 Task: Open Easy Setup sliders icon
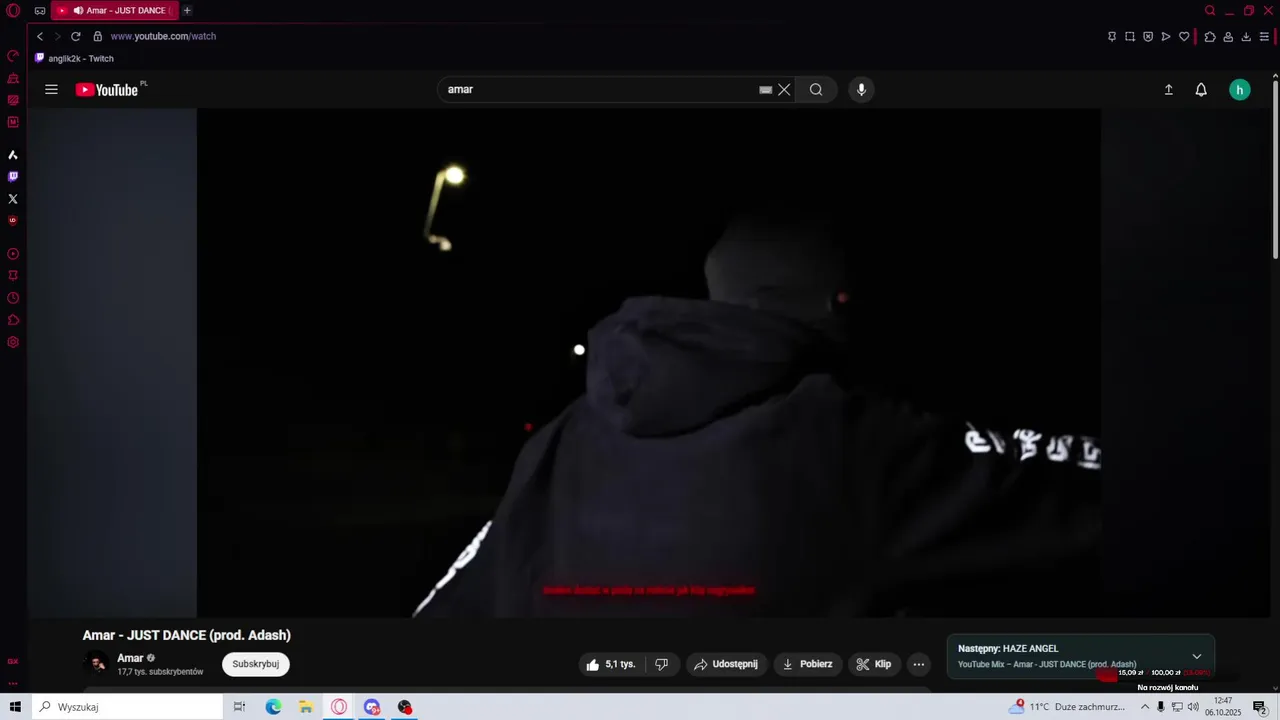[1264, 37]
